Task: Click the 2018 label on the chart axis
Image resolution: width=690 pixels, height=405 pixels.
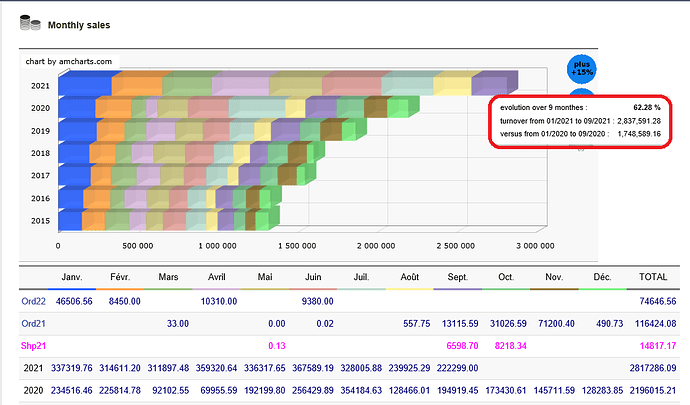Action: coord(40,153)
